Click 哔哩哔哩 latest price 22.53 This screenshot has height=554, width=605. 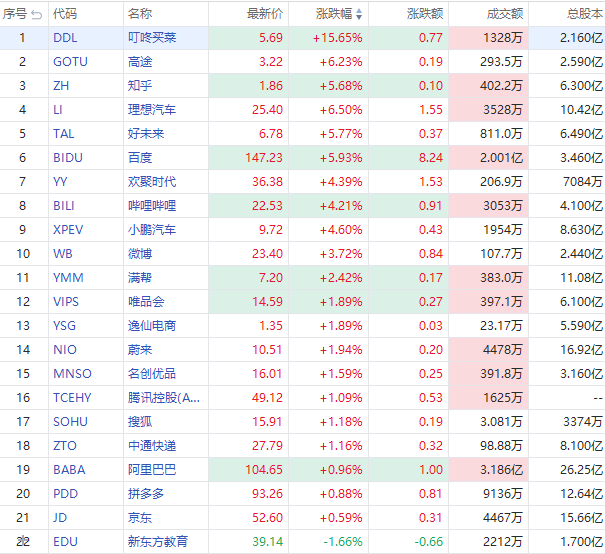pos(265,205)
